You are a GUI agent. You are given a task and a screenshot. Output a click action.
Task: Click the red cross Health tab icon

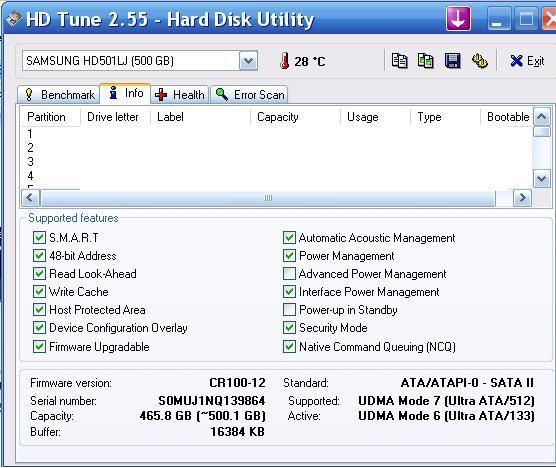[x=161, y=95]
